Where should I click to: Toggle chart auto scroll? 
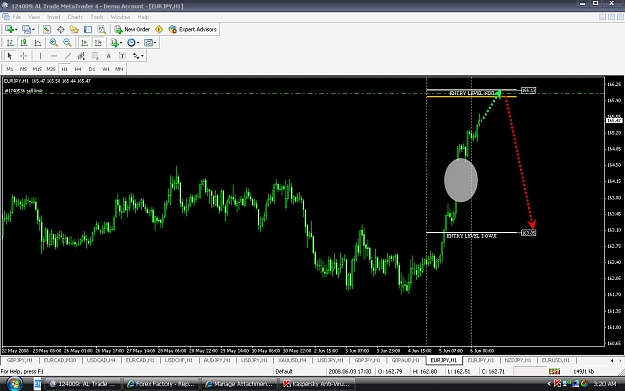tap(84, 43)
